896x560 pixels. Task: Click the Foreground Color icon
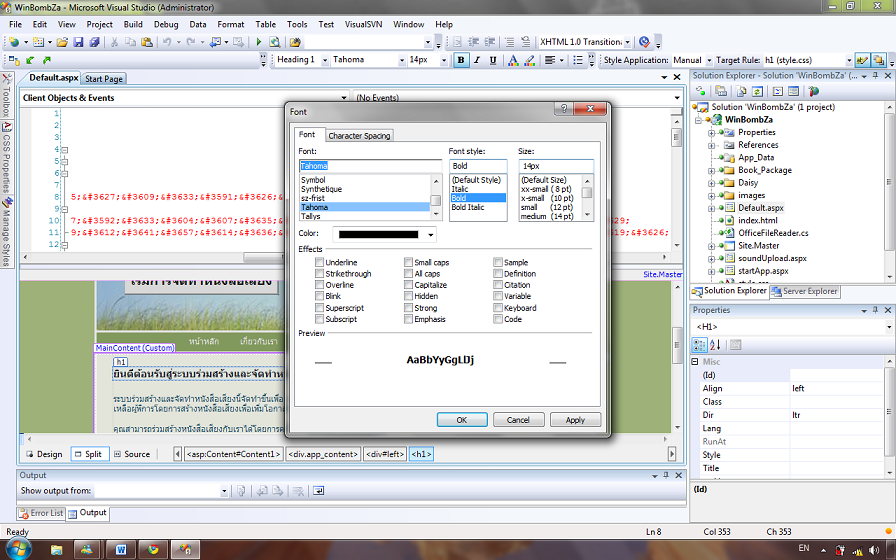pos(513,60)
